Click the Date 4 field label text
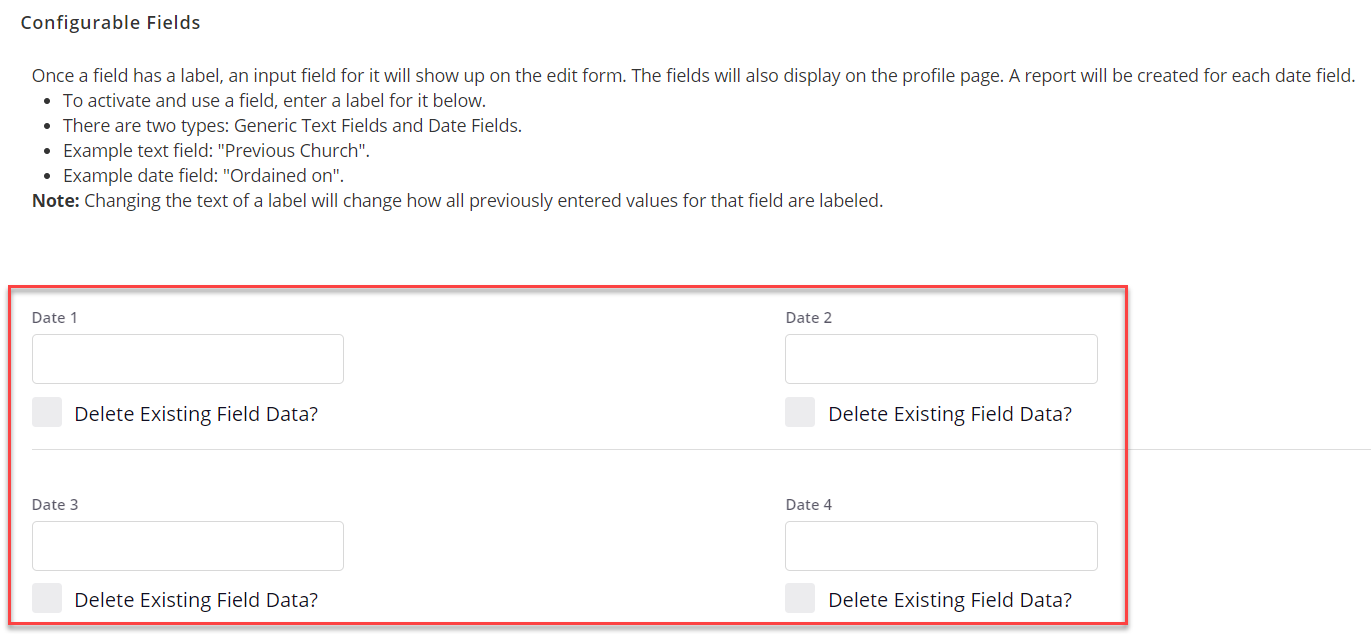 coord(809,504)
